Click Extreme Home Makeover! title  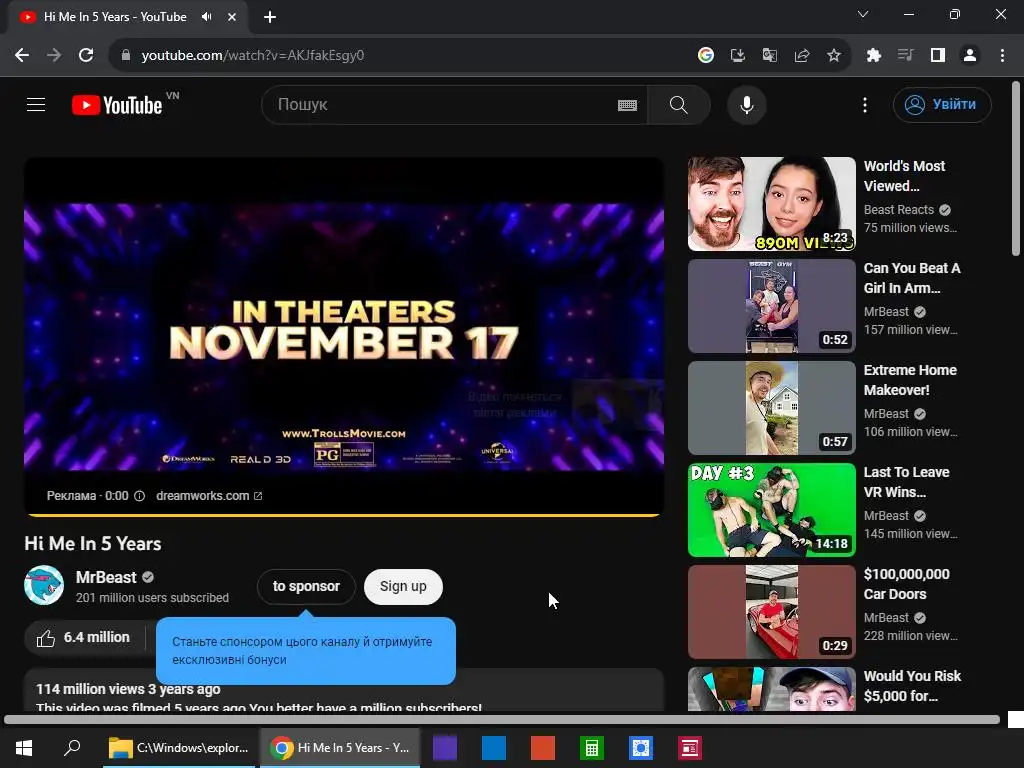click(x=910, y=379)
